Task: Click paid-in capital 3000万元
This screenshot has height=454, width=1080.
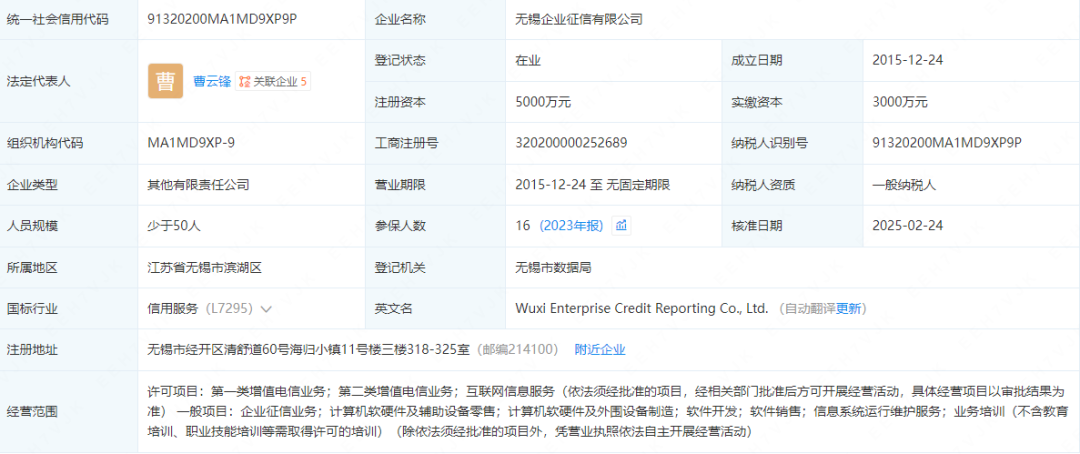Action: (x=900, y=102)
